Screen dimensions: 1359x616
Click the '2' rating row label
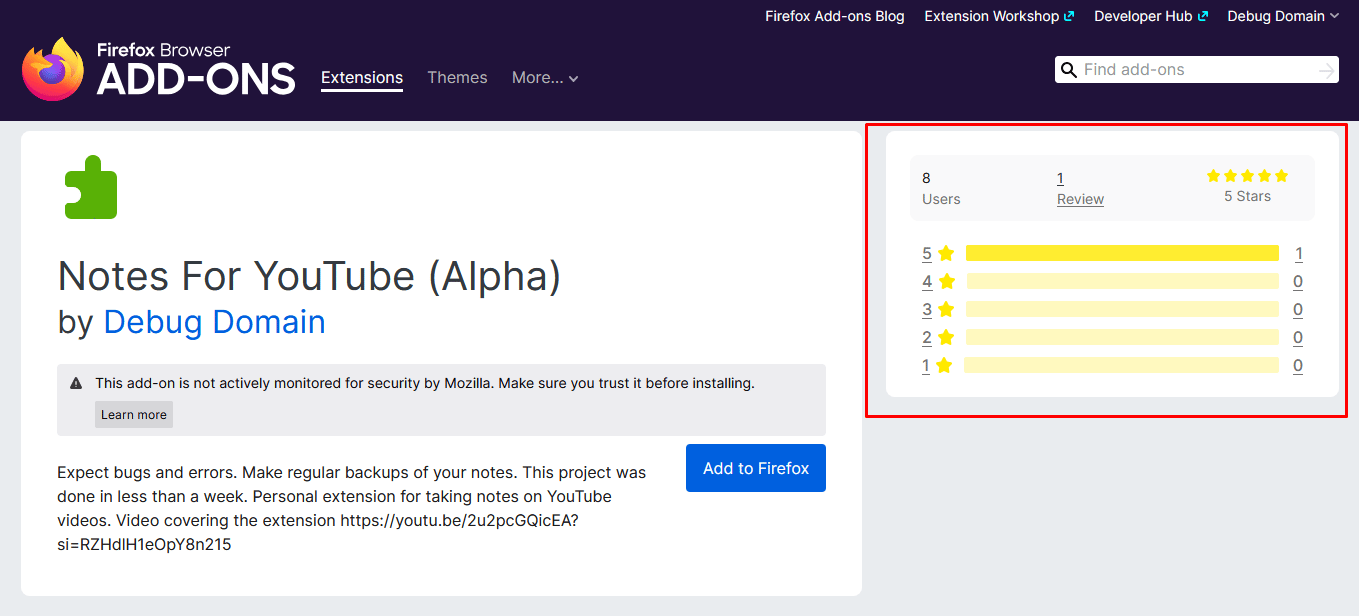[927, 338]
